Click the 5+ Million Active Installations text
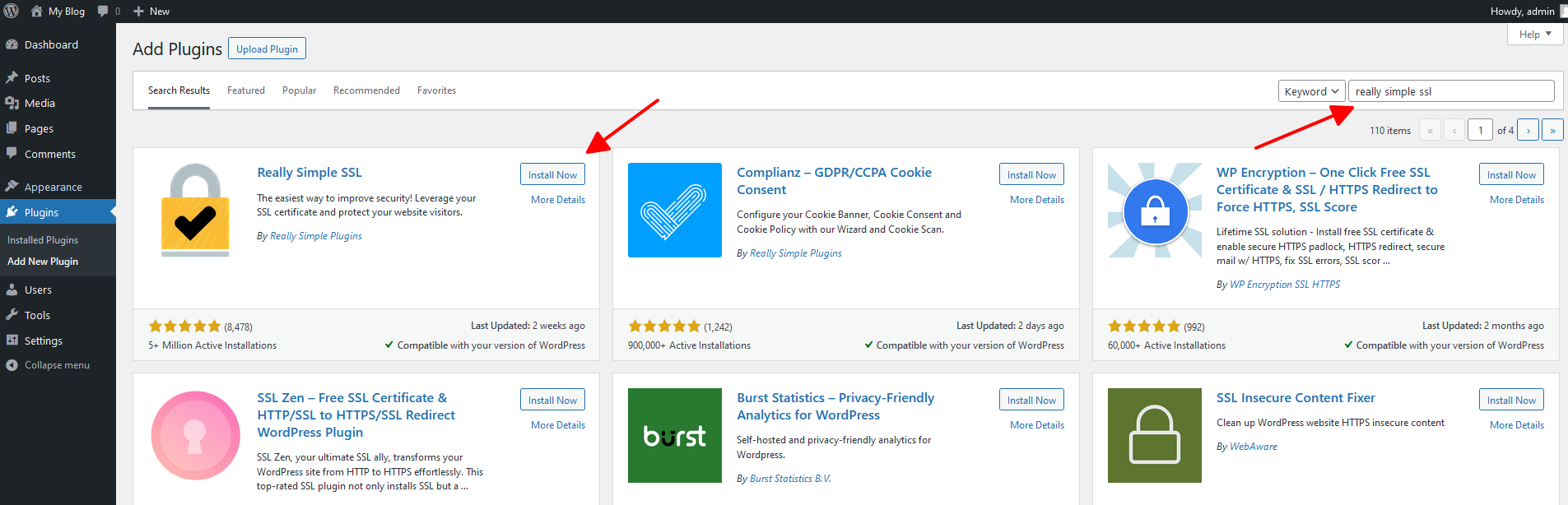The height and width of the screenshot is (505, 1568). tap(212, 345)
